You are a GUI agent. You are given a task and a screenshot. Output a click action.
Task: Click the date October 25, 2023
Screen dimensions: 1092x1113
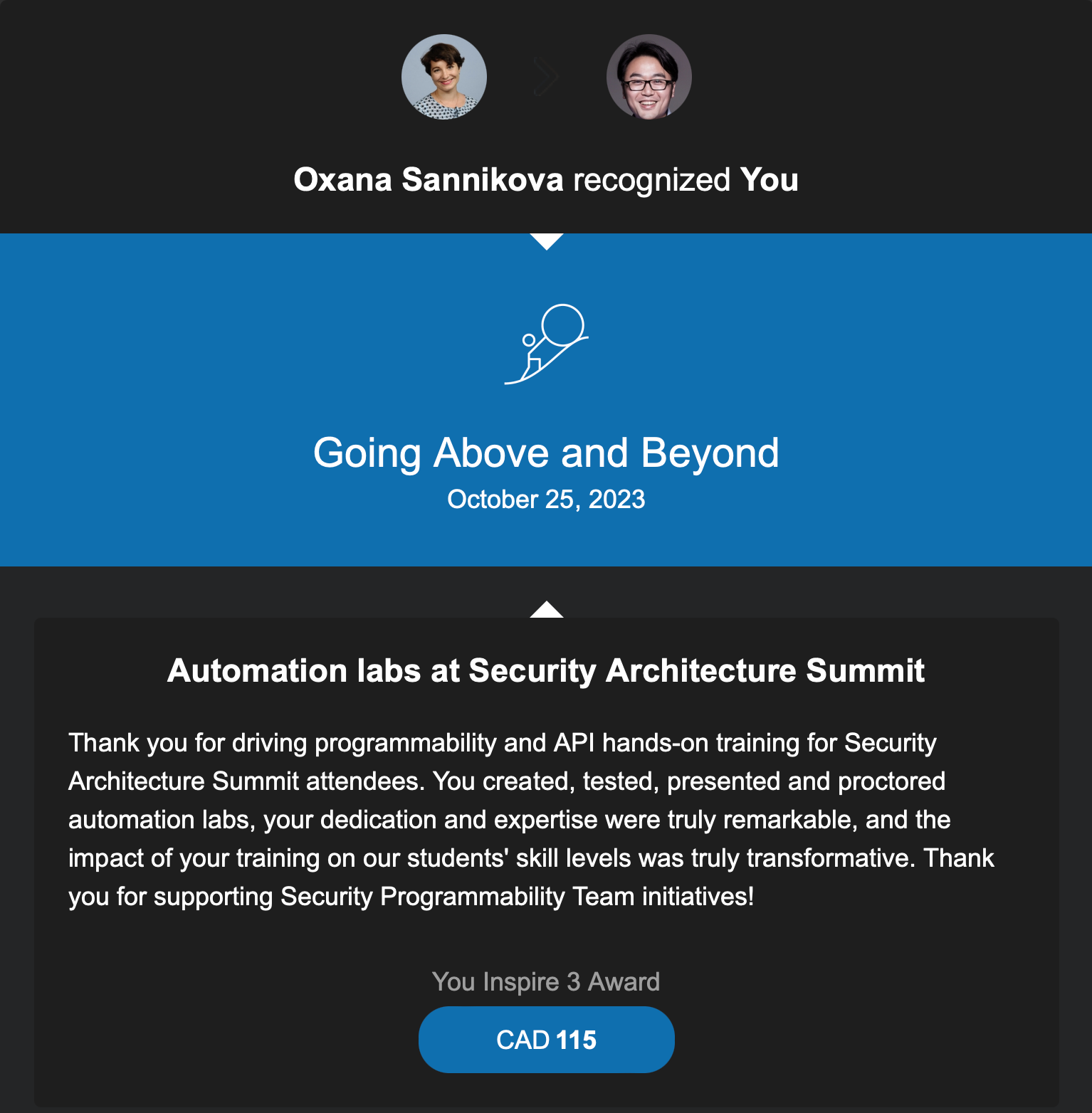point(546,500)
